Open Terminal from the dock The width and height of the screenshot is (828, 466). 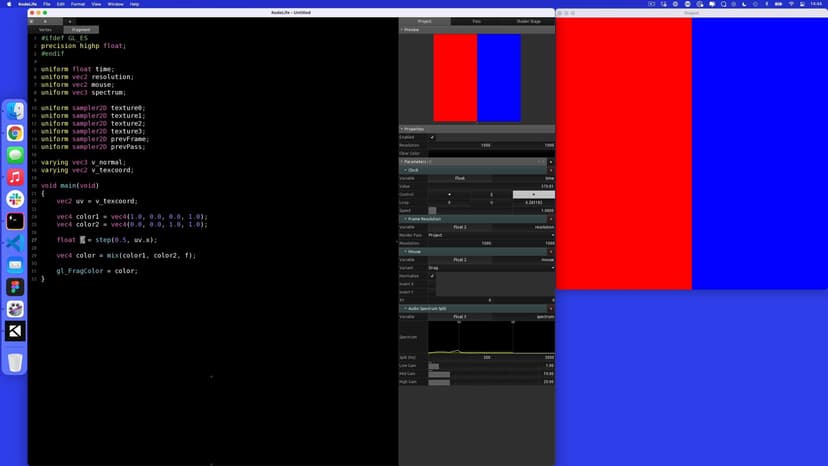(x=15, y=221)
